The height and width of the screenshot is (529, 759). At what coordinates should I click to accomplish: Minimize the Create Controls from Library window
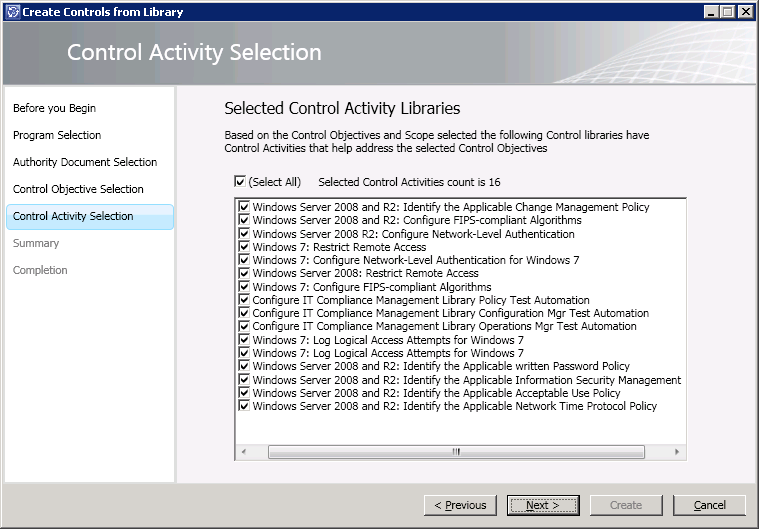710,12
